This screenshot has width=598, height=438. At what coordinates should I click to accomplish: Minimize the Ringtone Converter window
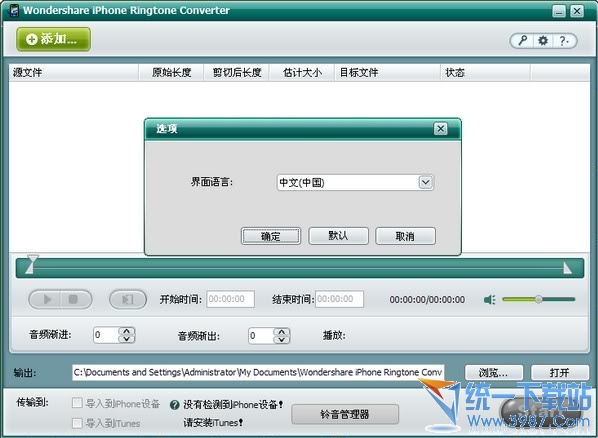coord(559,11)
